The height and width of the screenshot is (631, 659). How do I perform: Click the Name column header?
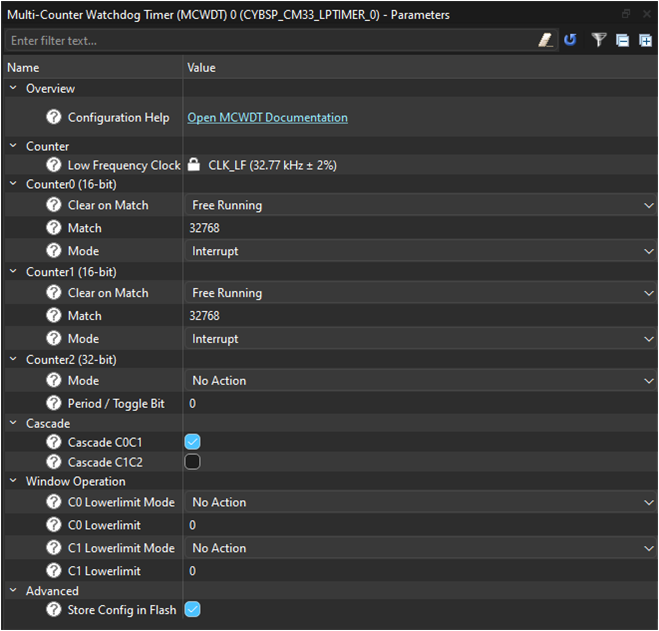tap(90, 67)
